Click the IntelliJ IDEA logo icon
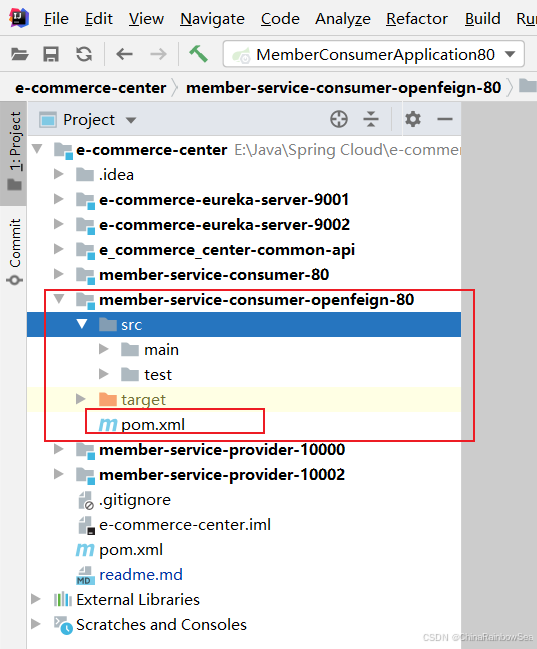 (x=19, y=18)
